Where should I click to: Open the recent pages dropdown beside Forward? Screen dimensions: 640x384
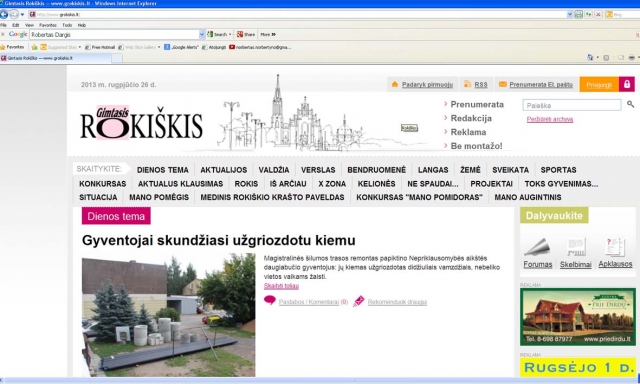[22, 14]
